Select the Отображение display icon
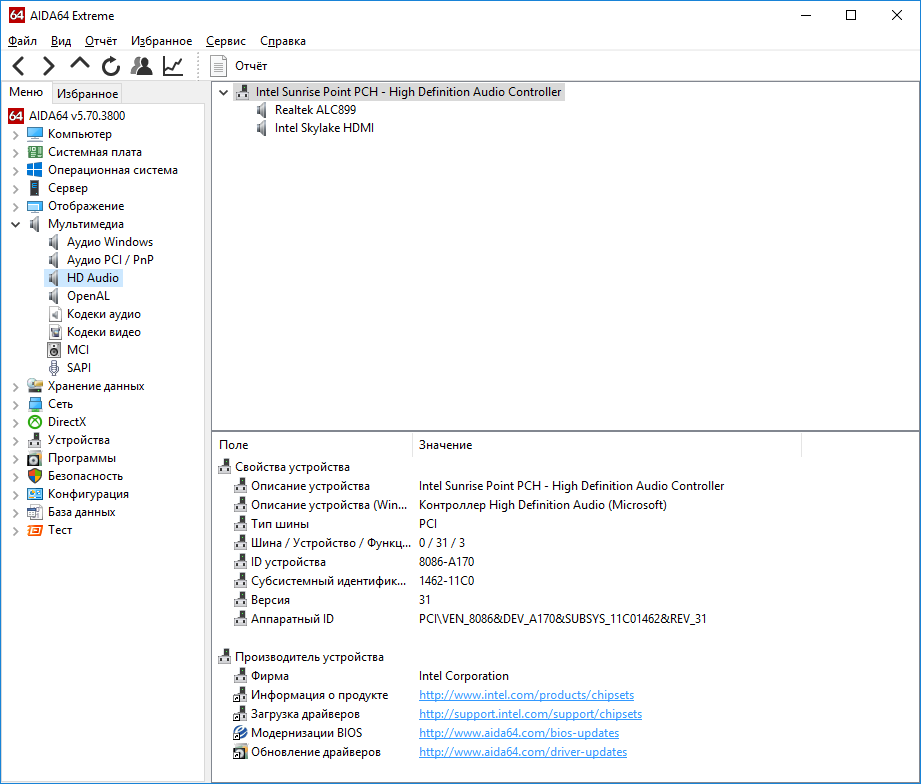The image size is (921, 784). coord(35,206)
